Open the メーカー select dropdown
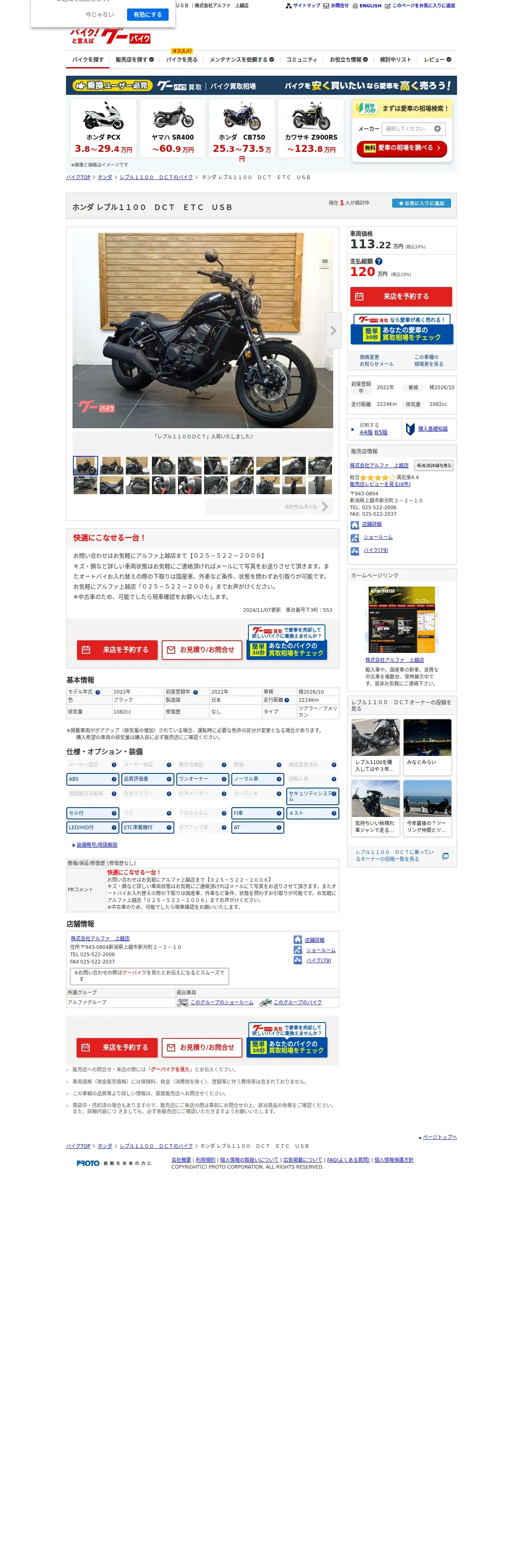Viewport: 523px width, 1568px height. 413,129
